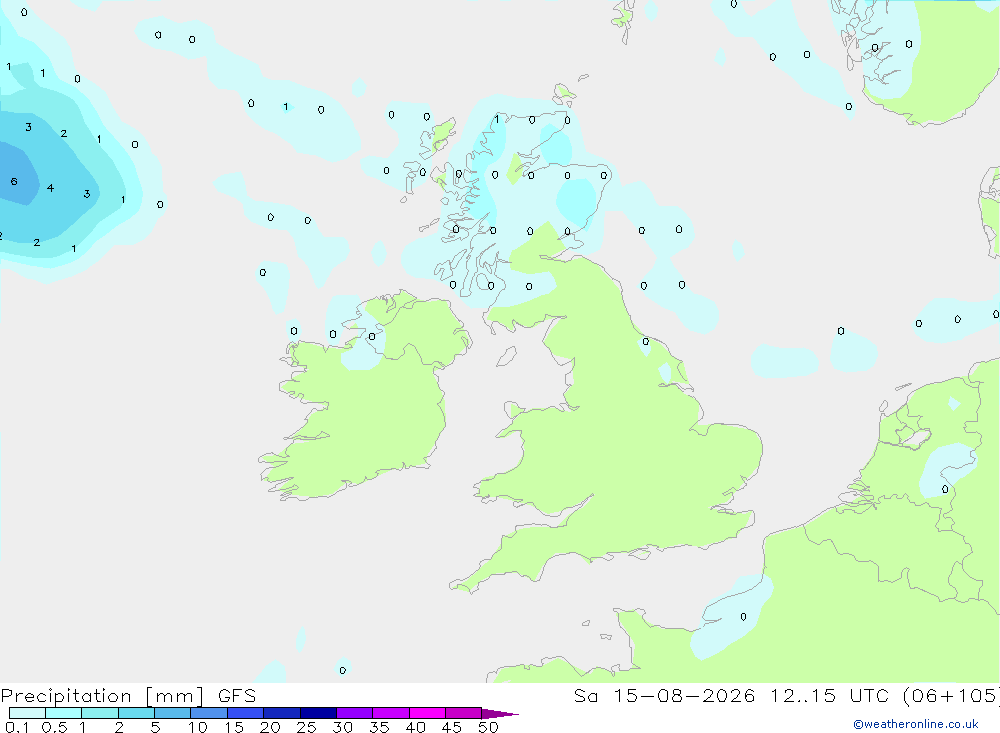Click legend scale label '45'
This screenshot has width=1000, height=733.
click(x=452, y=727)
